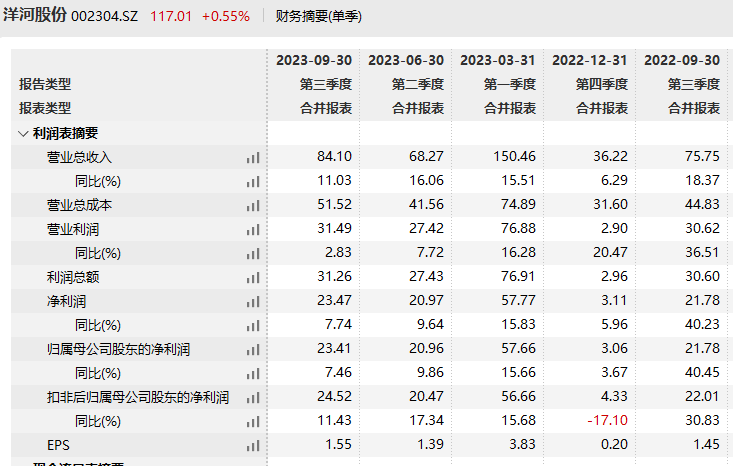Click 第二季度 report type cell
The width and height of the screenshot is (733, 466).
(417, 84)
